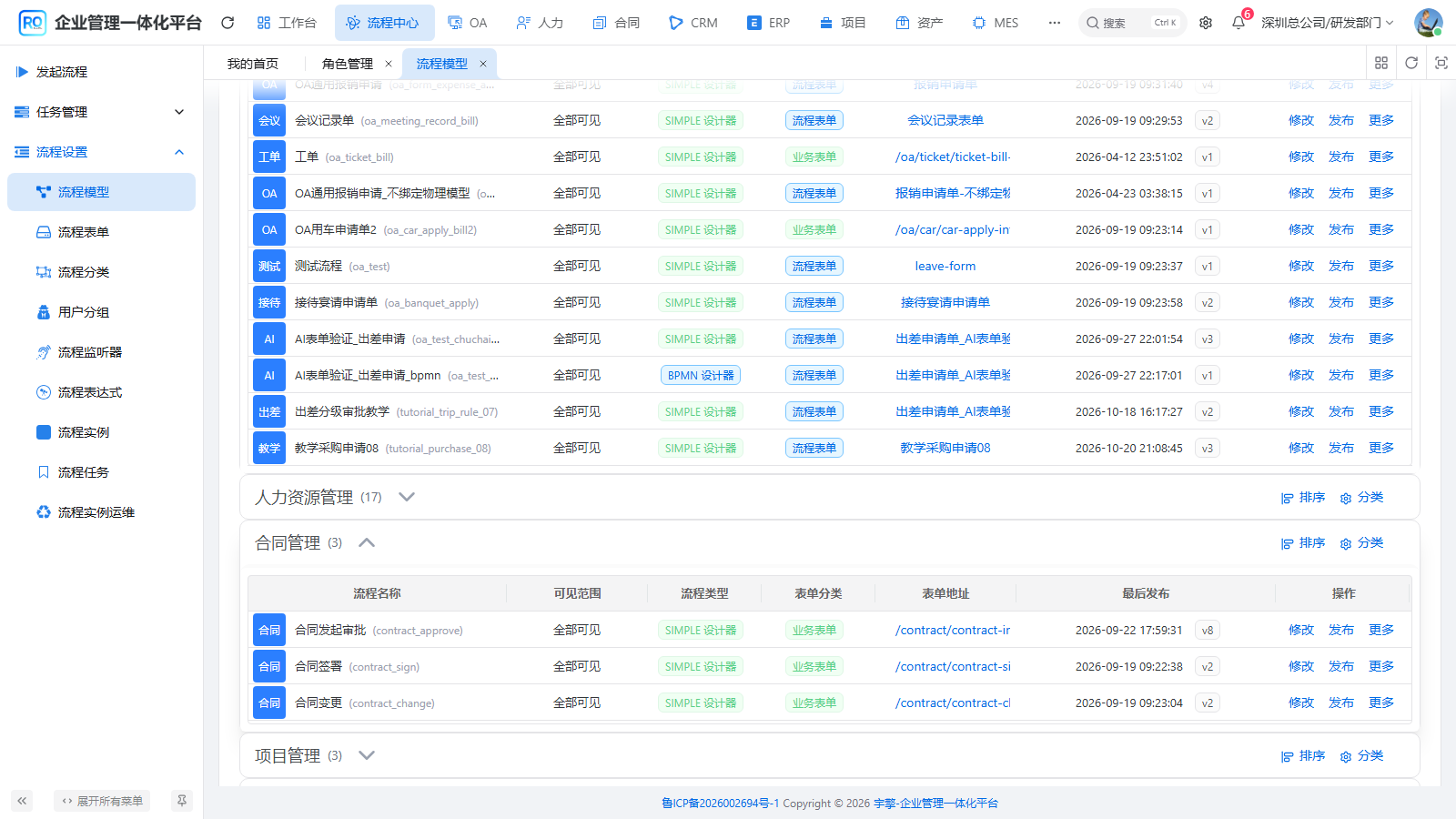
Task: Click the BPMN 设计器 tag
Action: pyautogui.click(x=701, y=375)
